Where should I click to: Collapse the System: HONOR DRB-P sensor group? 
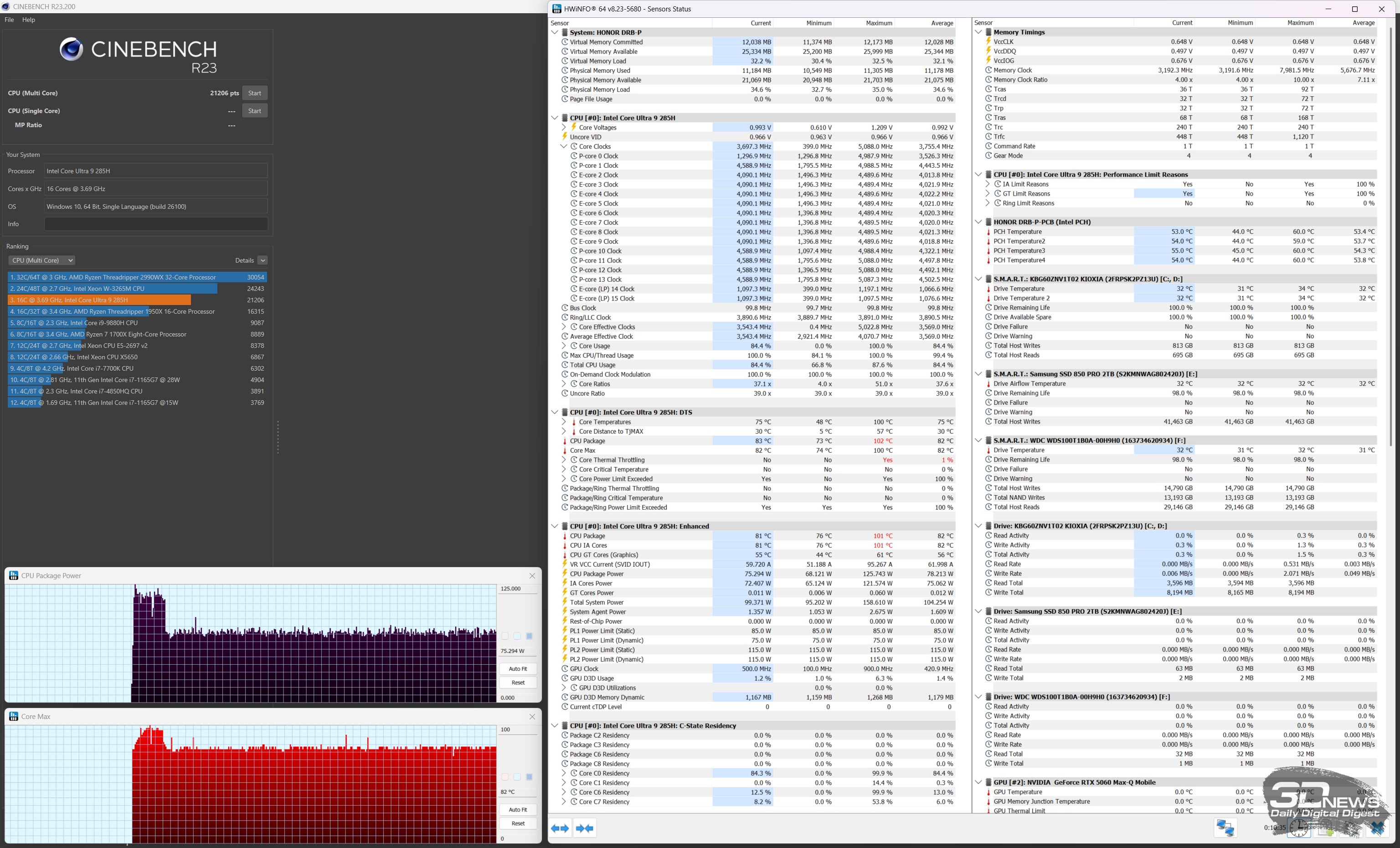555,32
